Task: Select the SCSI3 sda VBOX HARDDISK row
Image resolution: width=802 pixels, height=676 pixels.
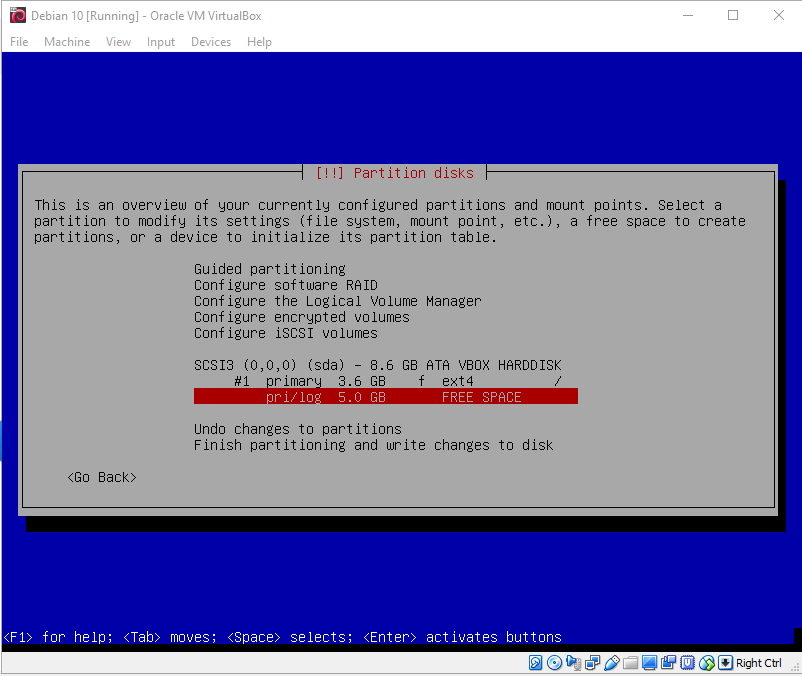Action: (377, 365)
